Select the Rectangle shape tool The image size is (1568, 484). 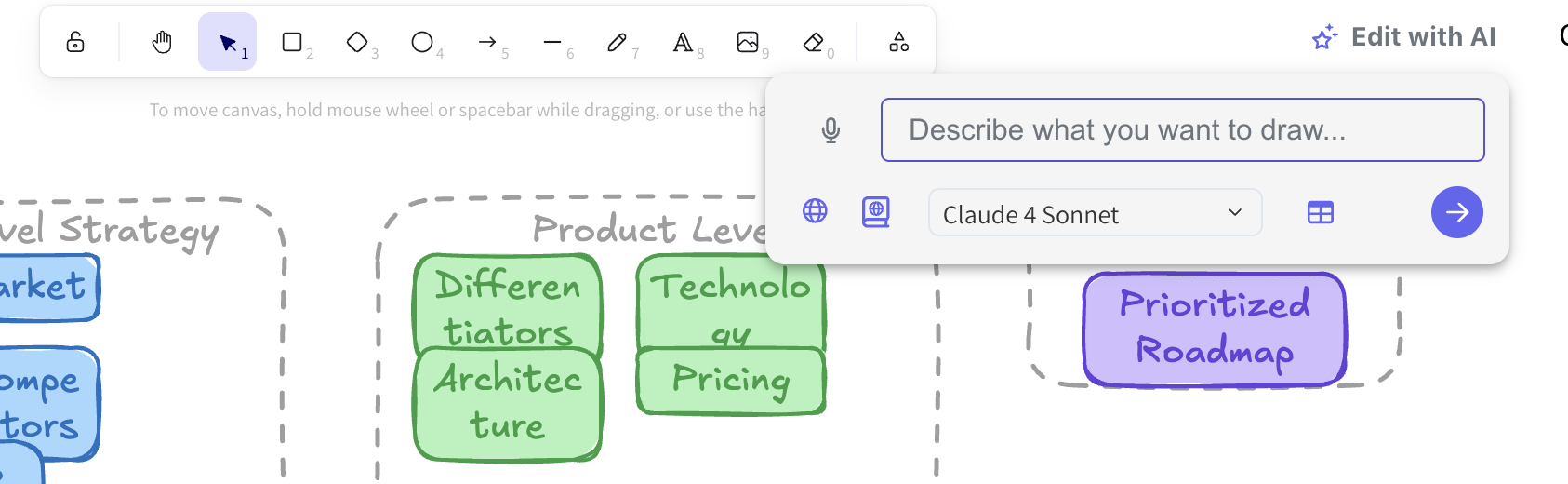point(292,42)
